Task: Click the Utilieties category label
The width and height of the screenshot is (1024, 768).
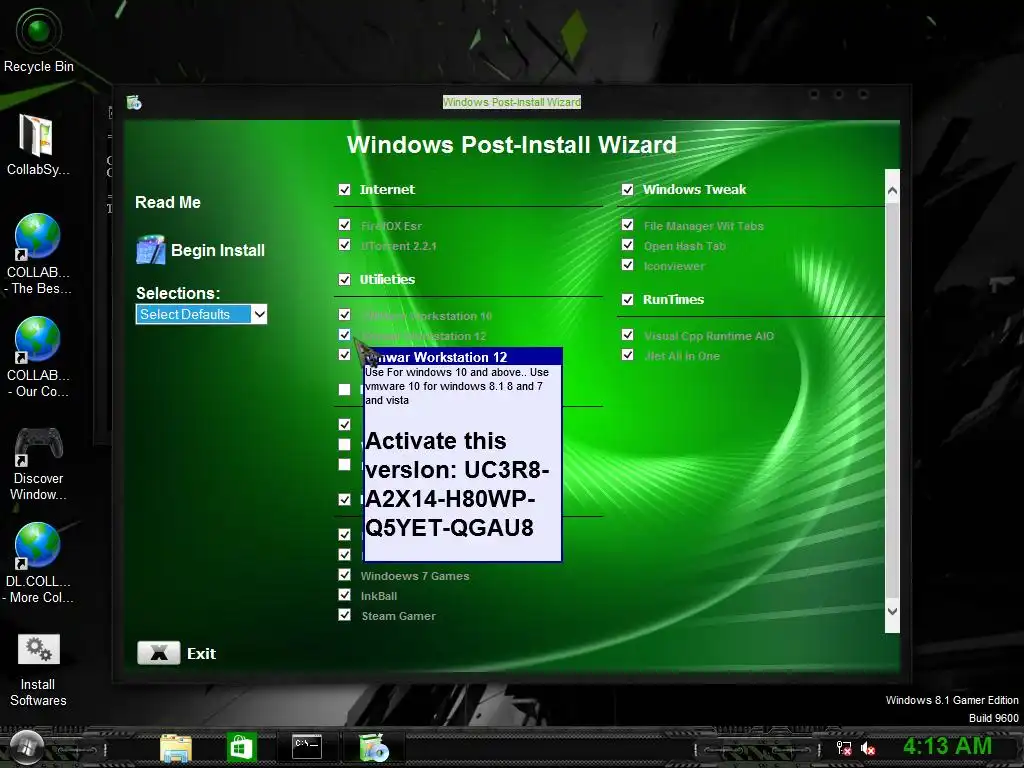Action: [x=387, y=280]
